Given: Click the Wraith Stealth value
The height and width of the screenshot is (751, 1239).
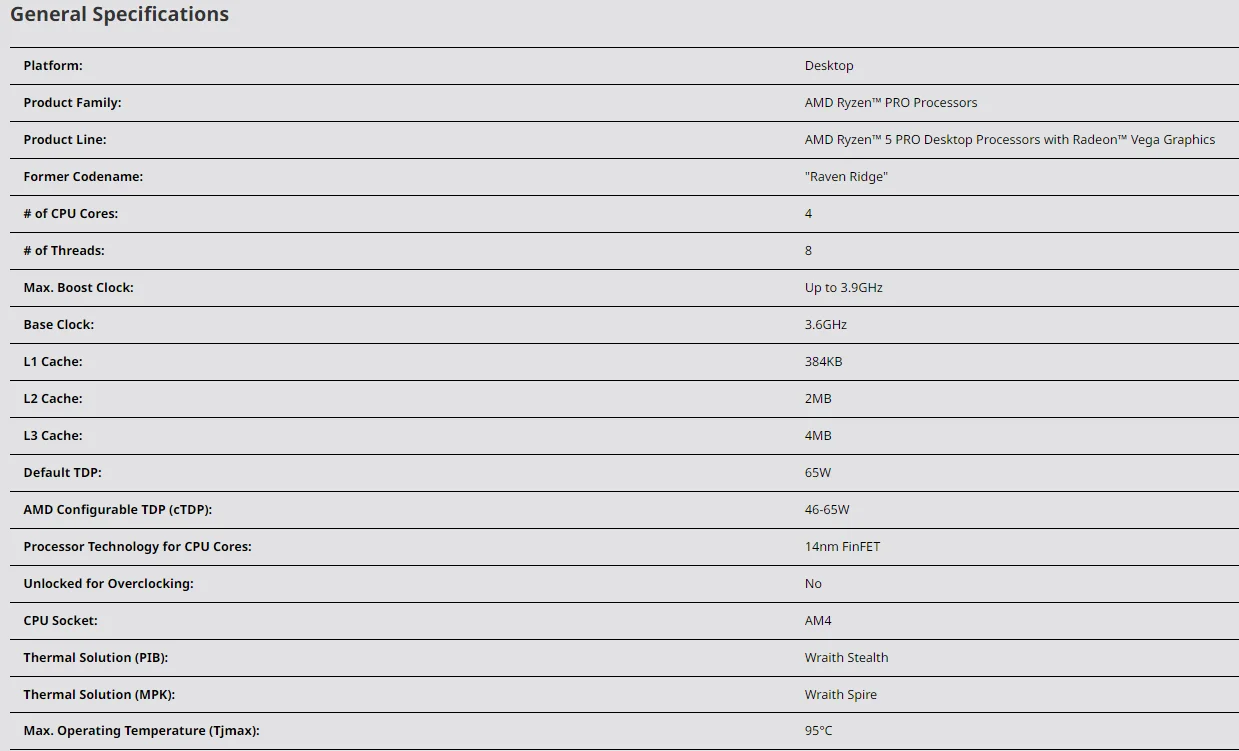Looking at the screenshot, I should click(x=846, y=658).
